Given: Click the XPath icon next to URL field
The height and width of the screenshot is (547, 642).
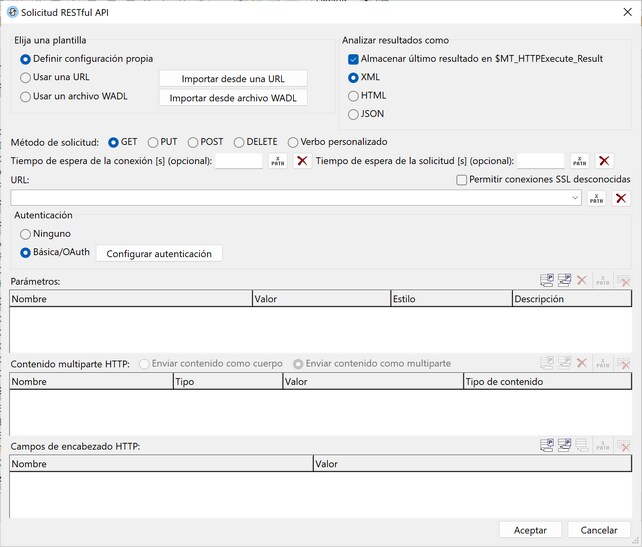Looking at the screenshot, I should (596, 199).
